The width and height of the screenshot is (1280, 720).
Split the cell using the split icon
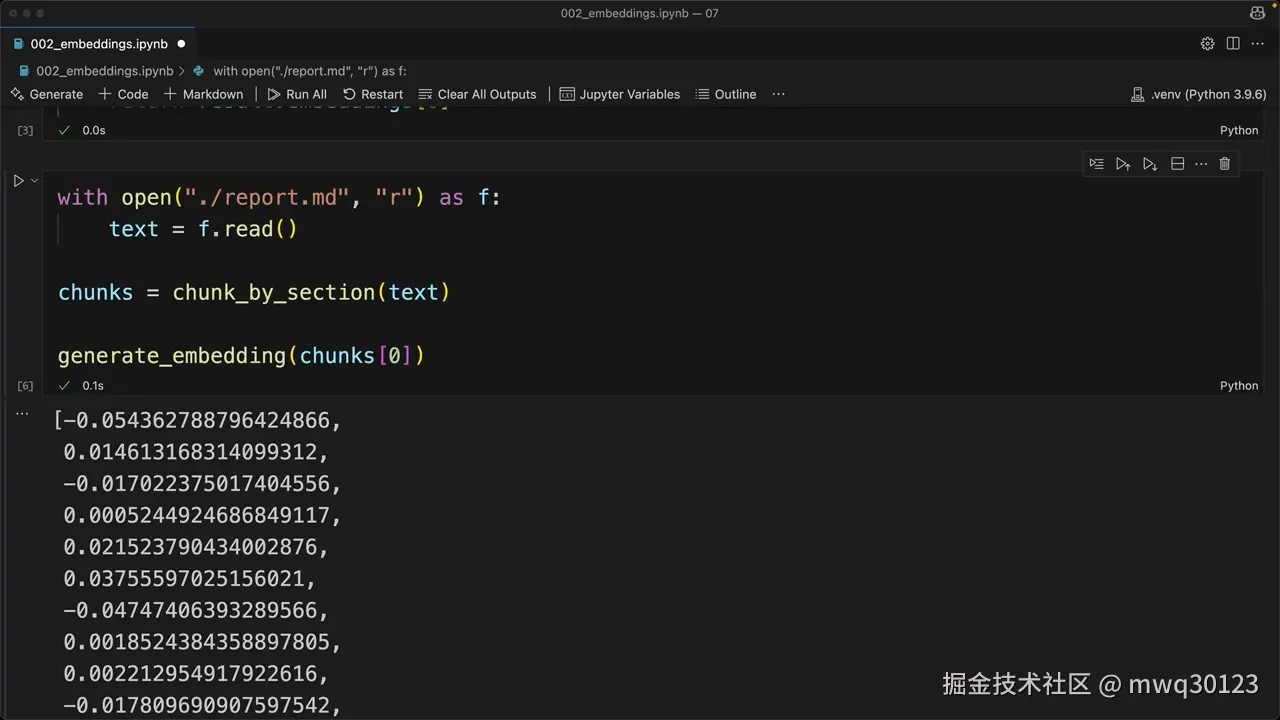[1177, 164]
